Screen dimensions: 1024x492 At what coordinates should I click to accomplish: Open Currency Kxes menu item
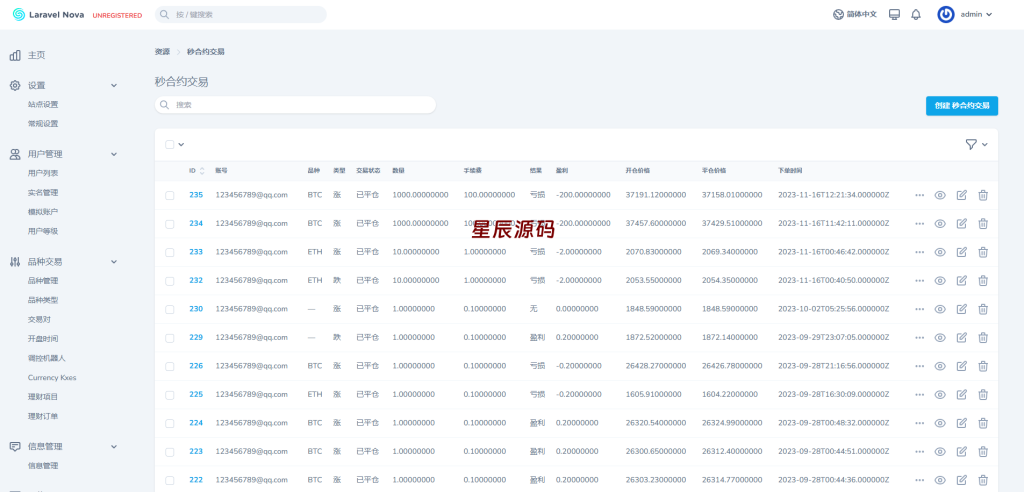(x=52, y=378)
